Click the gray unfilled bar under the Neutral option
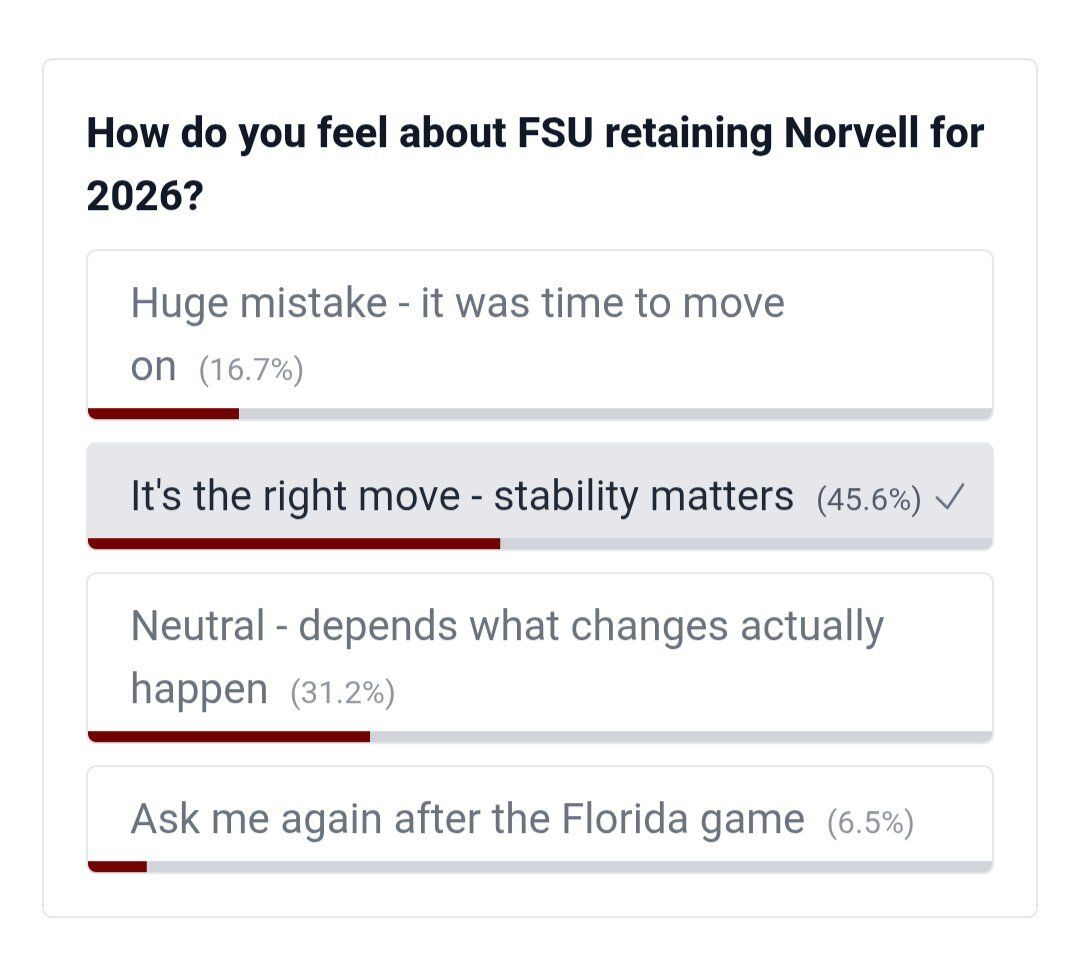This screenshot has height=964, width=1080. pyautogui.click(x=680, y=737)
